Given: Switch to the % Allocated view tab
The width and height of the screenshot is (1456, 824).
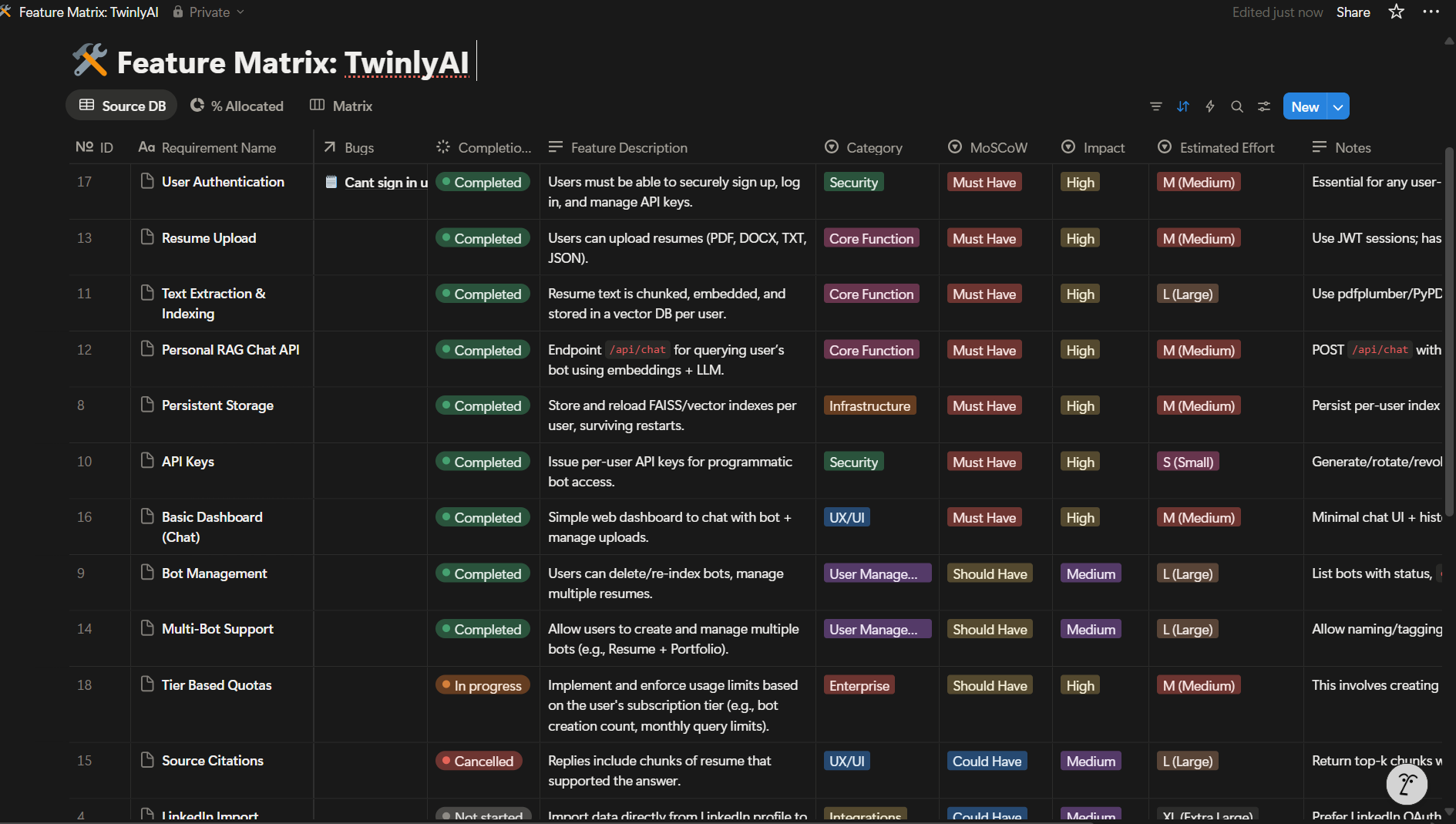Looking at the screenshot, I should 237,106.
